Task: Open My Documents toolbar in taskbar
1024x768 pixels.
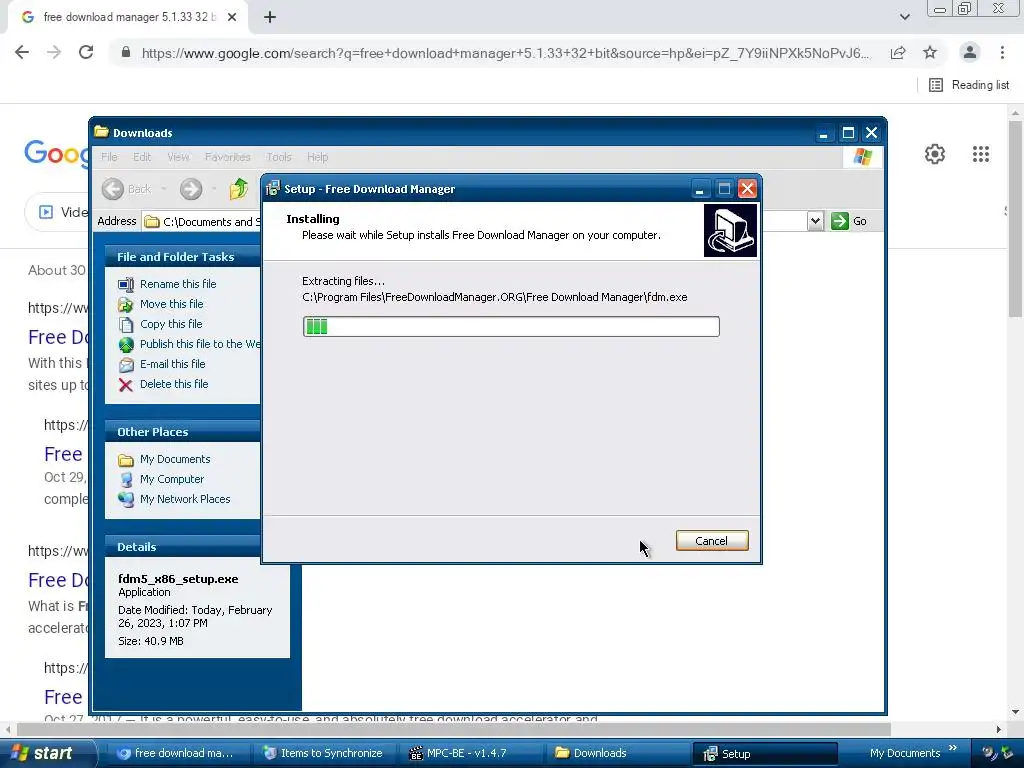Action: (x=904, y=753)
